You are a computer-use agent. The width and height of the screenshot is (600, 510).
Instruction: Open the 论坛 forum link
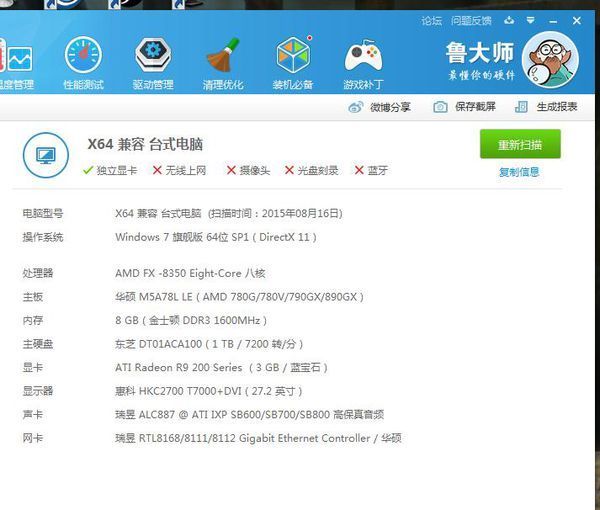coord(432,21)
